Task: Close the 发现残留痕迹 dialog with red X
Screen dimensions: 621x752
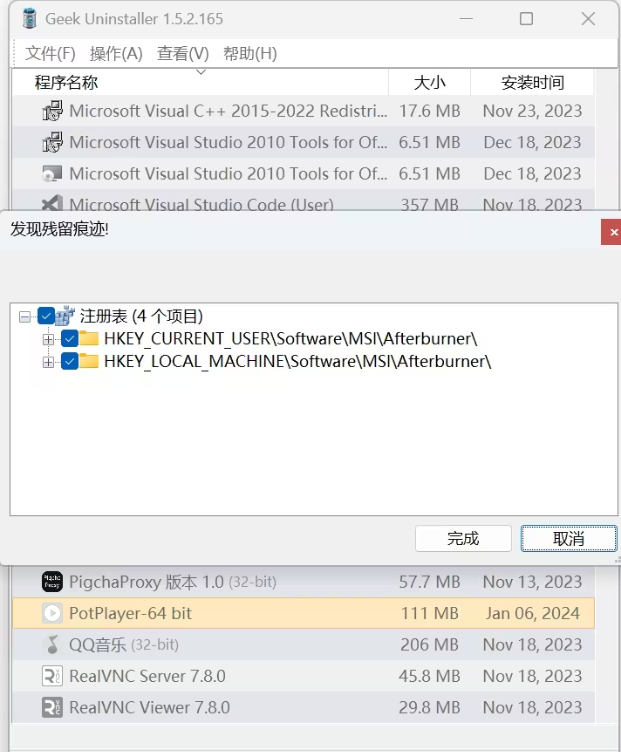Action: tap(611, 232)
